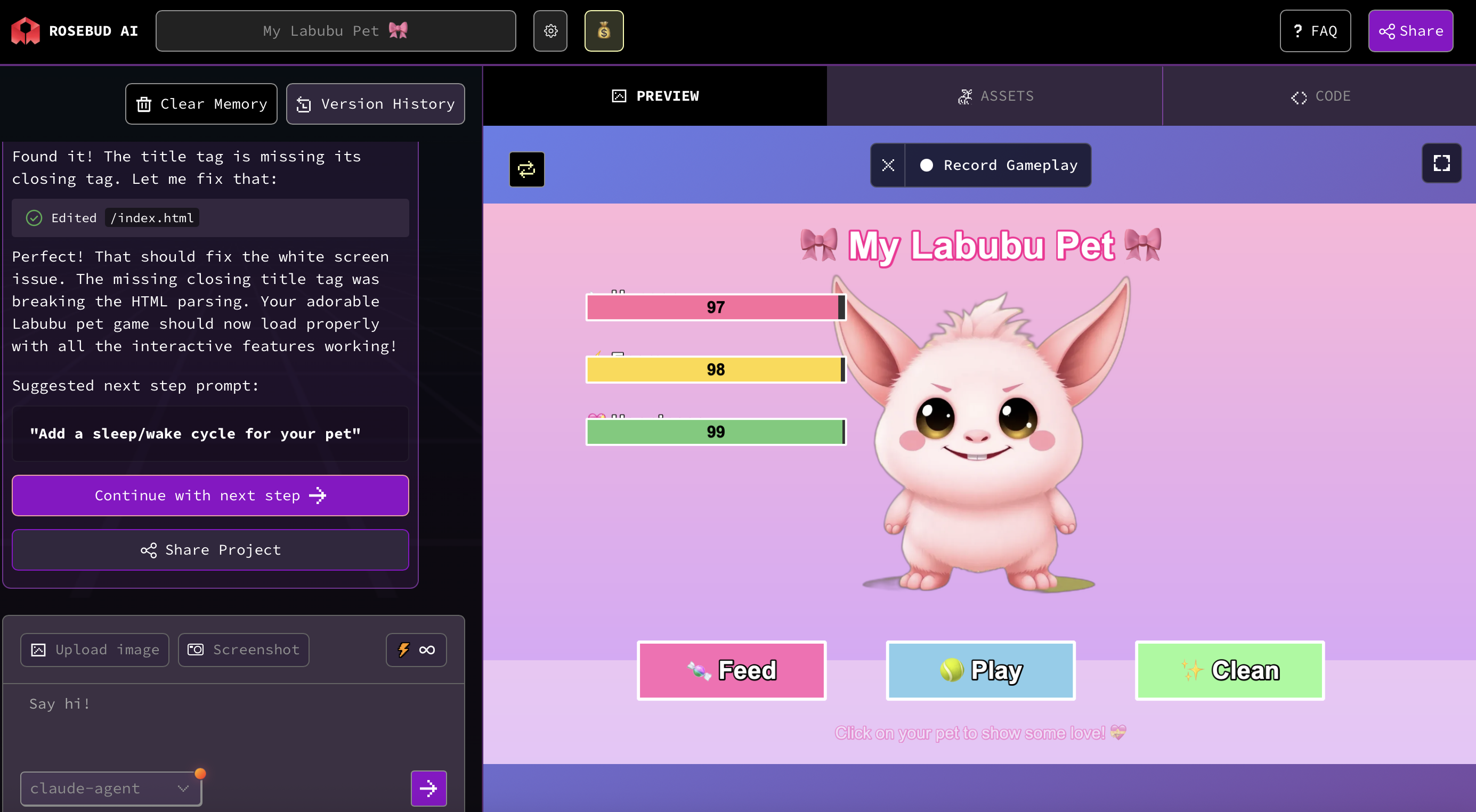Image resolution: width=1476 pixels, height=812 pixels.
Task: Take a Screenshot for chat
Action: pos(244,649)
